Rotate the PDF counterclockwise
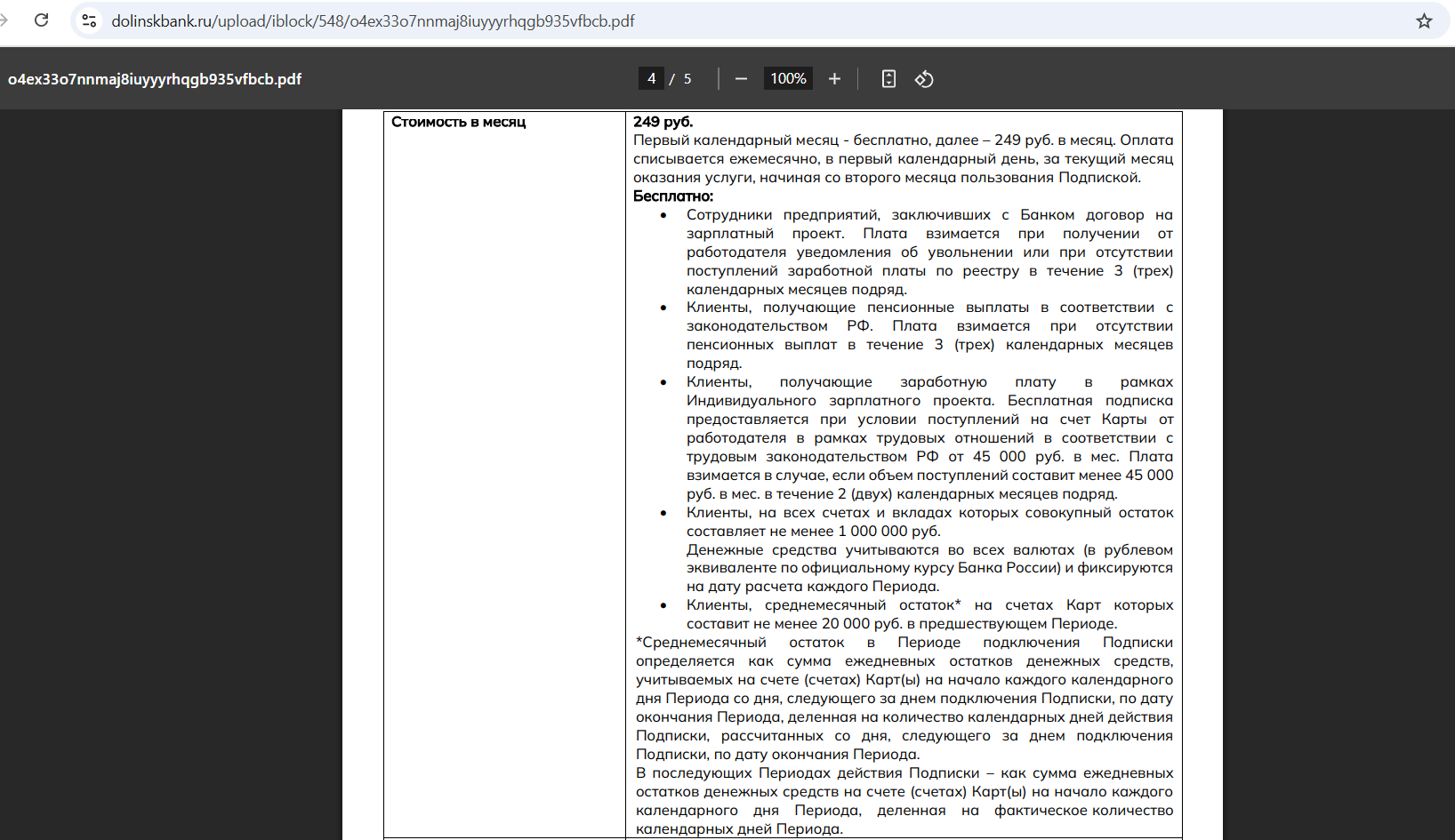This screenshot has height=840, width=1455. point(924,79)
